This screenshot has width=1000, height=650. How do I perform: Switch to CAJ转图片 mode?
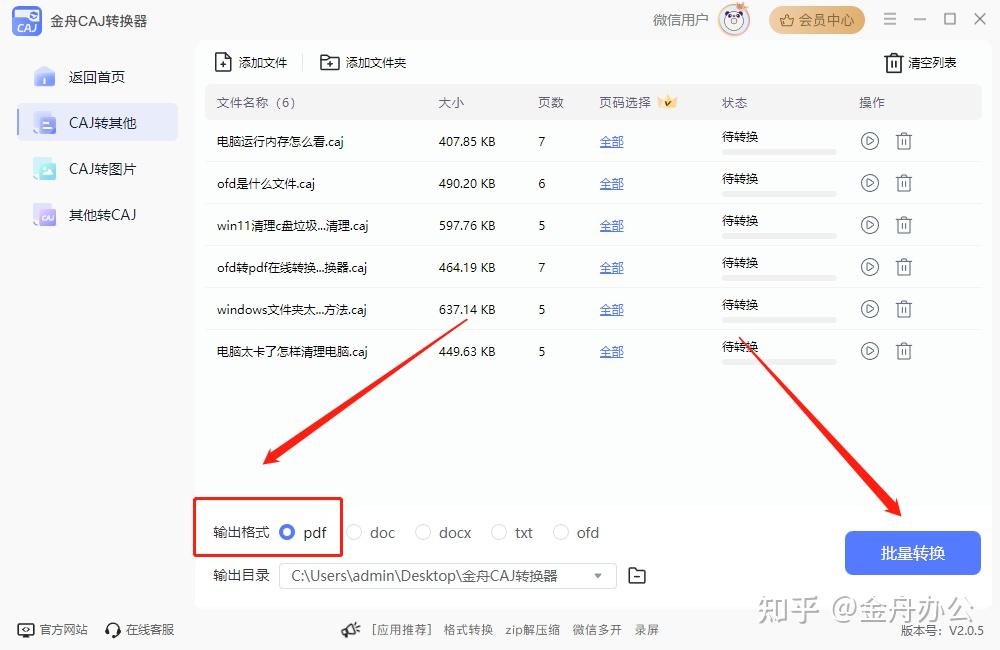pyautogui.click(x=85, y=169)
